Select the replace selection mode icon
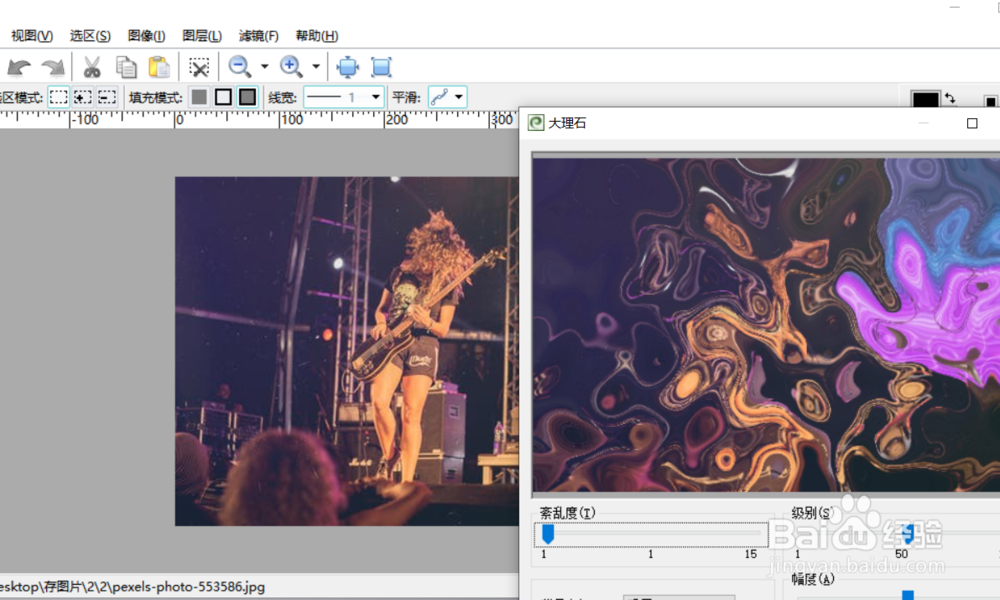Viewport: 1000px width, 600px height. 59,98
